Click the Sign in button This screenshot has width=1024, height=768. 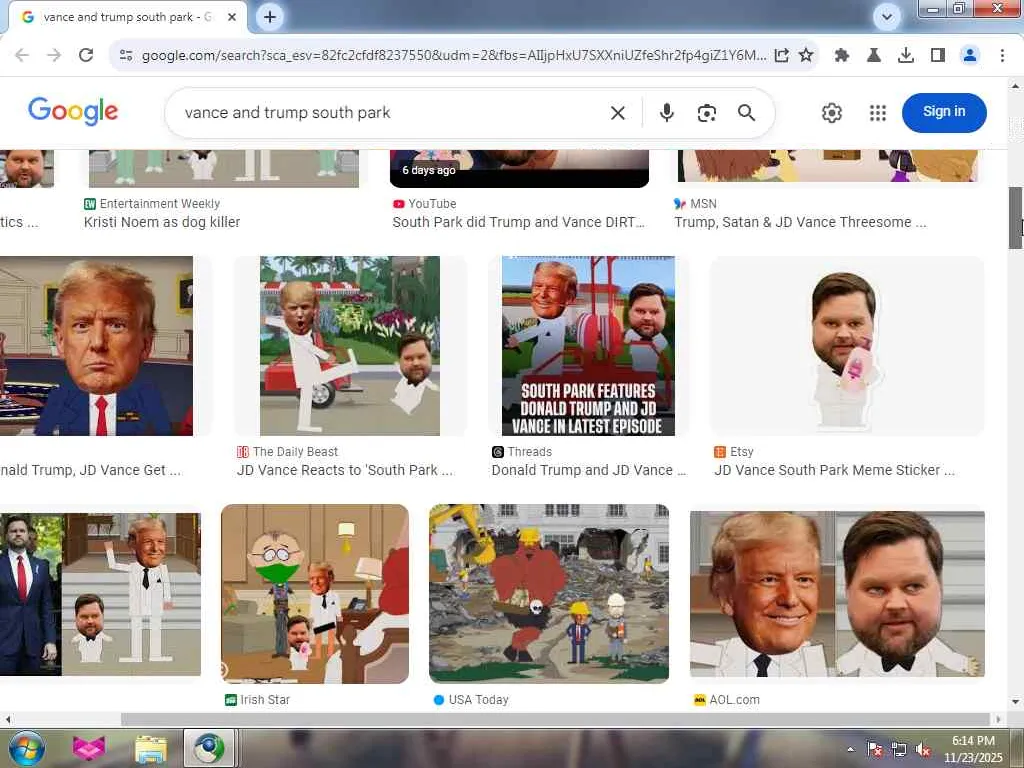tap(944, 112)
